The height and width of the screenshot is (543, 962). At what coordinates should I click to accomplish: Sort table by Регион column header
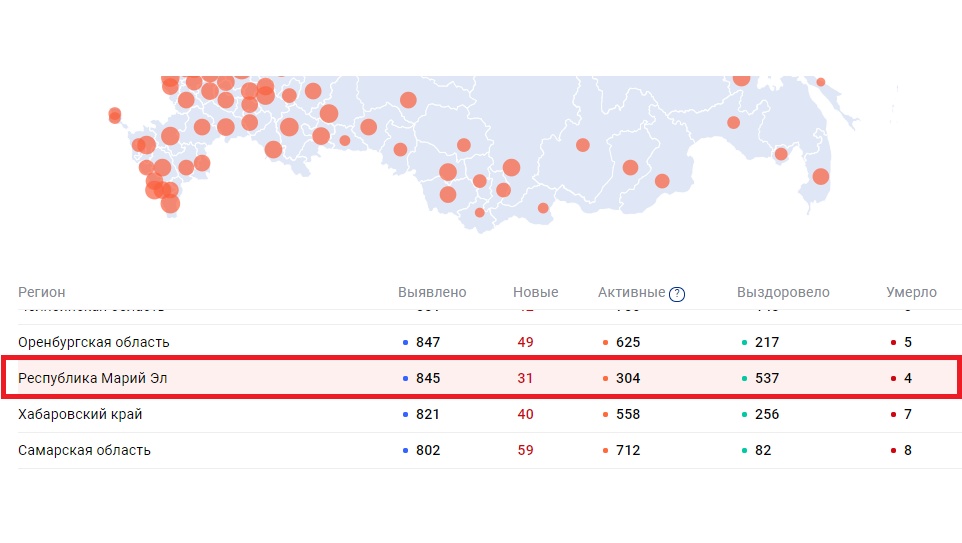point(42,293)
